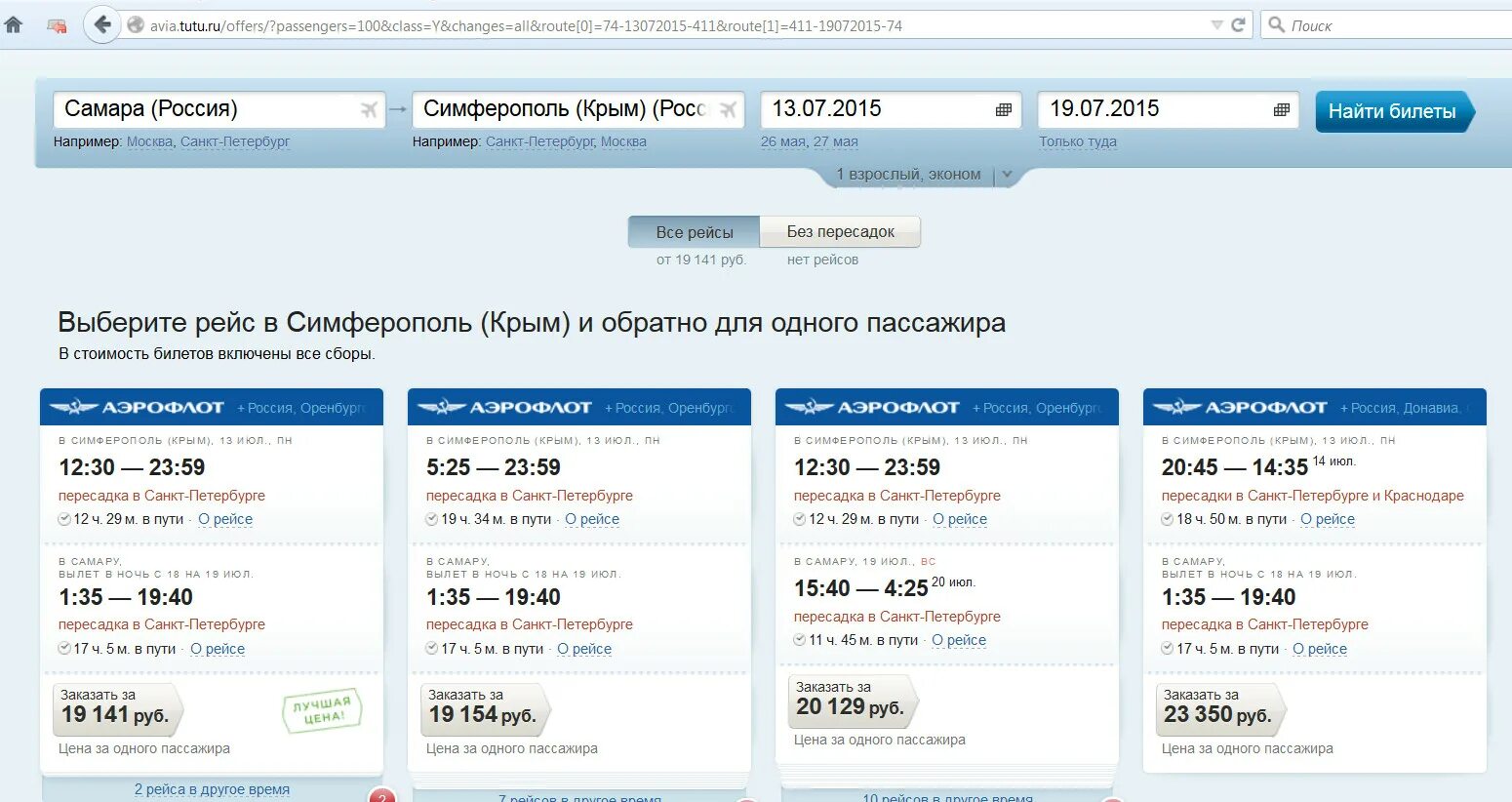Viewport: 1512px width, 802px height.
Task: Switch to Без пересадок tab
Action: 840,232
